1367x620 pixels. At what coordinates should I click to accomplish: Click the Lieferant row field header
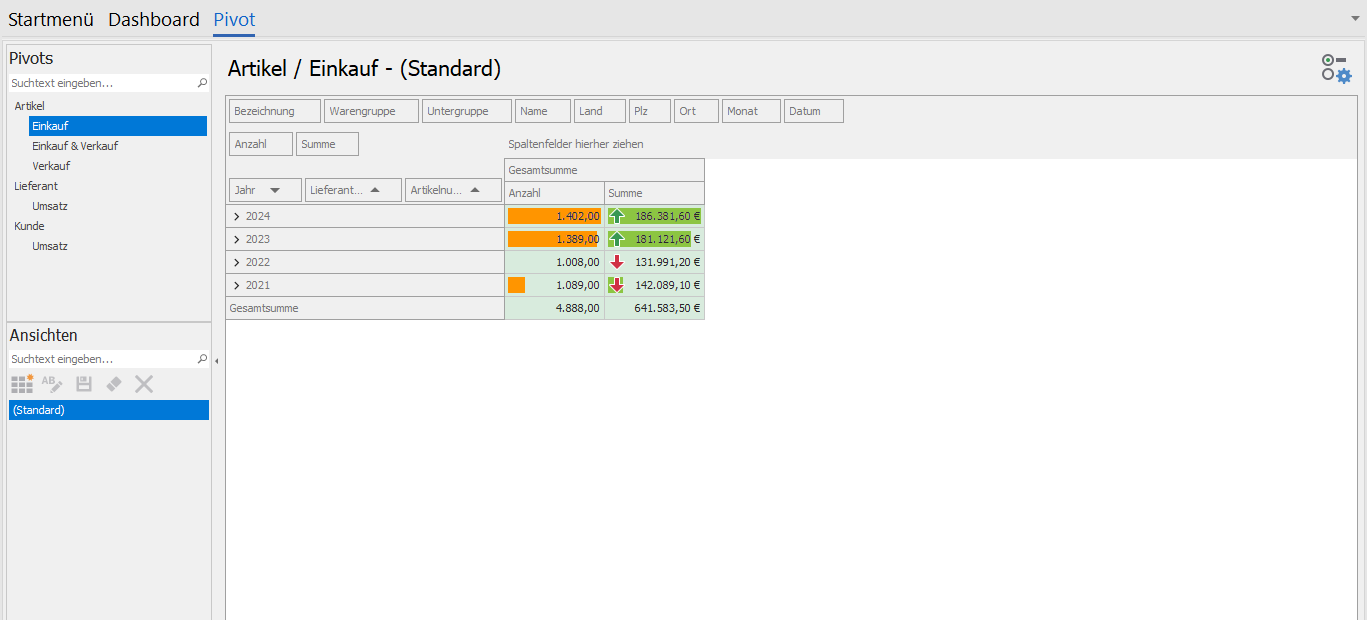click(353, 190)
